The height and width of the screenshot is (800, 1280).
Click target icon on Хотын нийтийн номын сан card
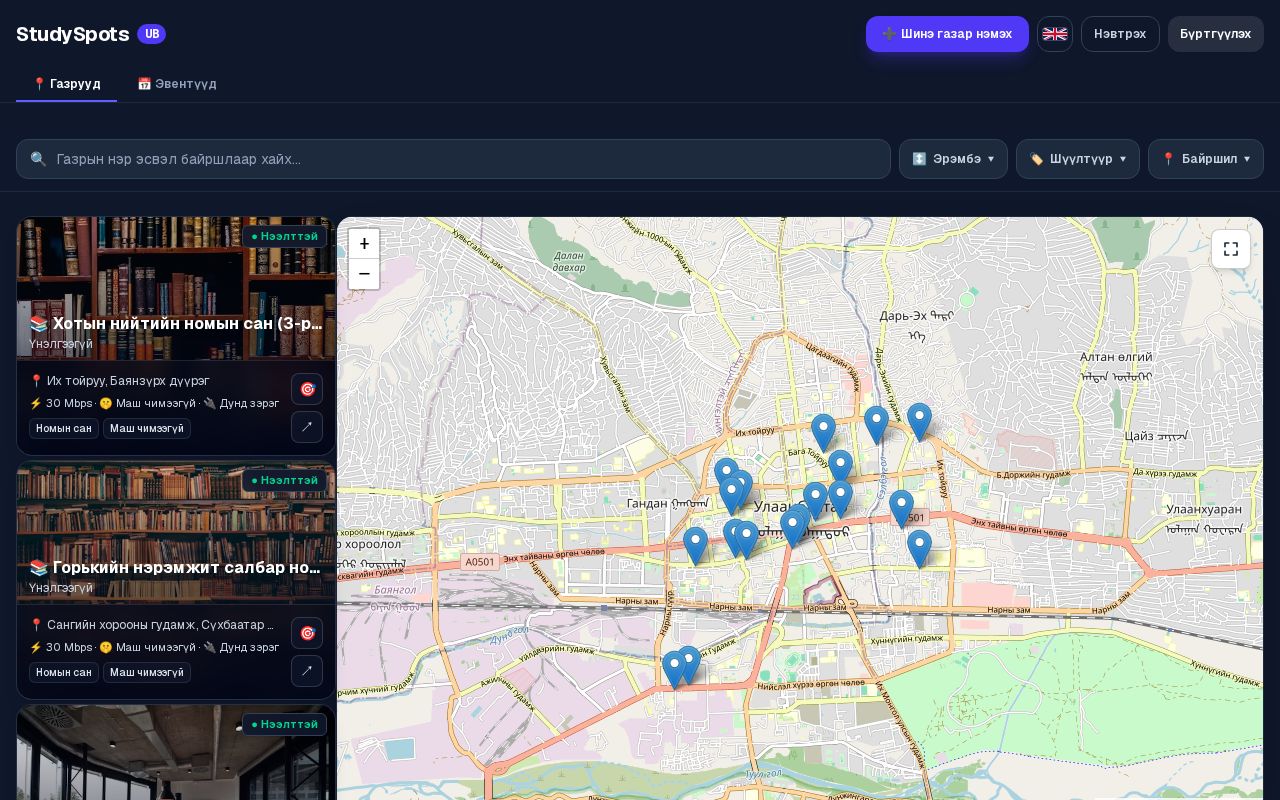pos(307,389)
